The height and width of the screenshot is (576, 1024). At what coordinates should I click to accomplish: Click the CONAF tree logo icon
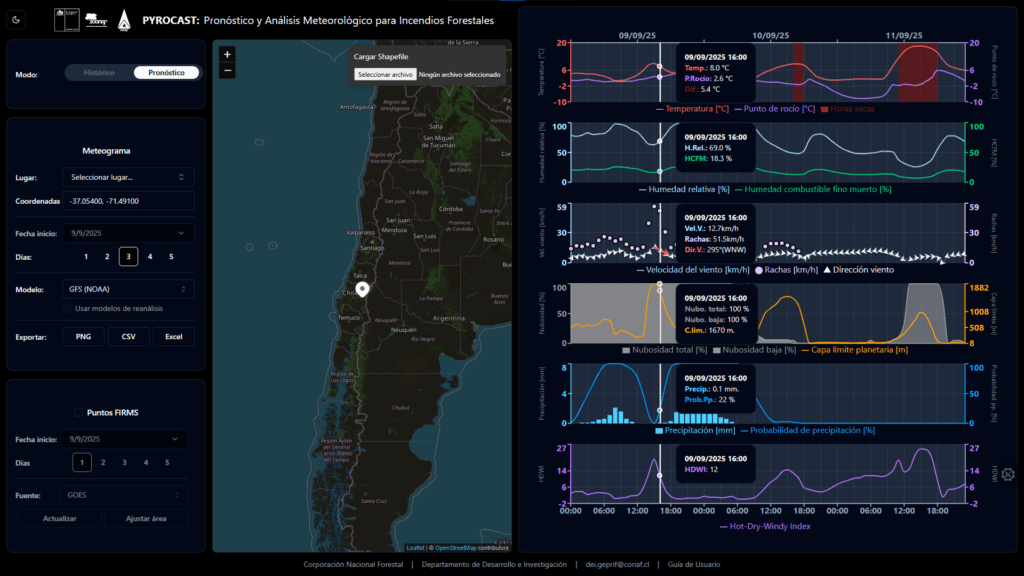tap(124, 19)
